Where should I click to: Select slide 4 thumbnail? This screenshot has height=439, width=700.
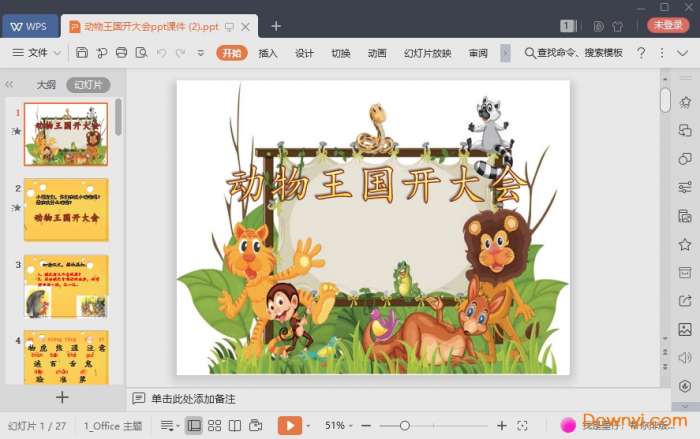pyautogui.click(x=66, y=357)
